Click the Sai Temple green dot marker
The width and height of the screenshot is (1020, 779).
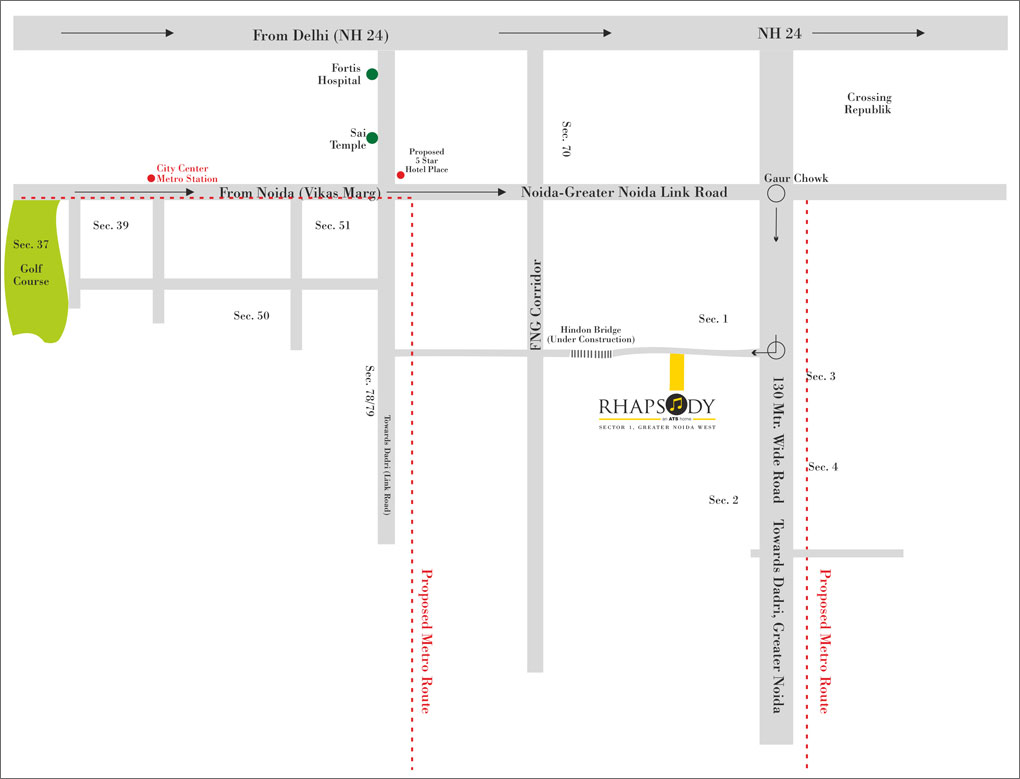(x=372, y=138)
